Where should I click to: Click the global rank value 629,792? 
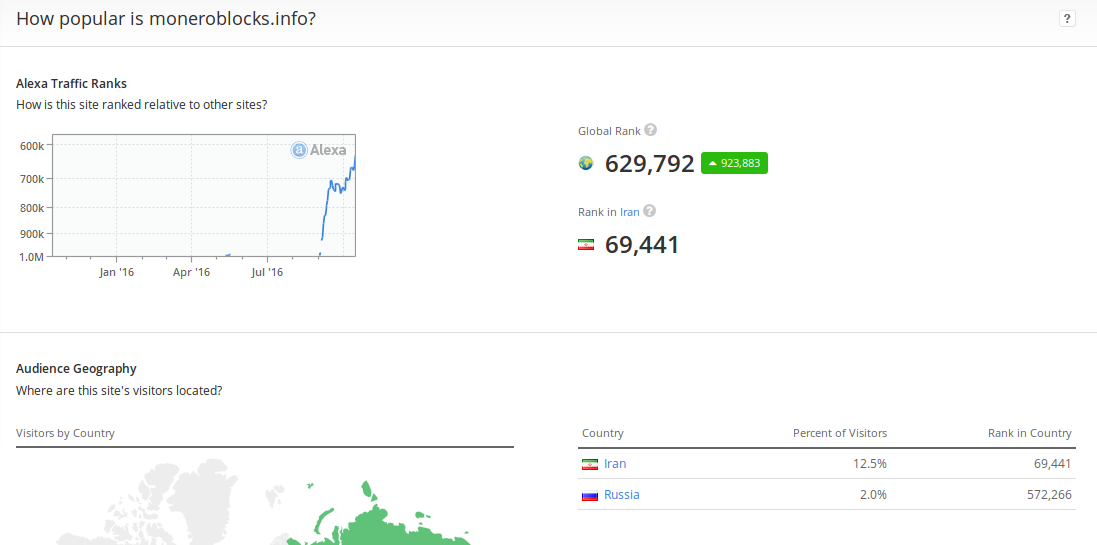649,164
